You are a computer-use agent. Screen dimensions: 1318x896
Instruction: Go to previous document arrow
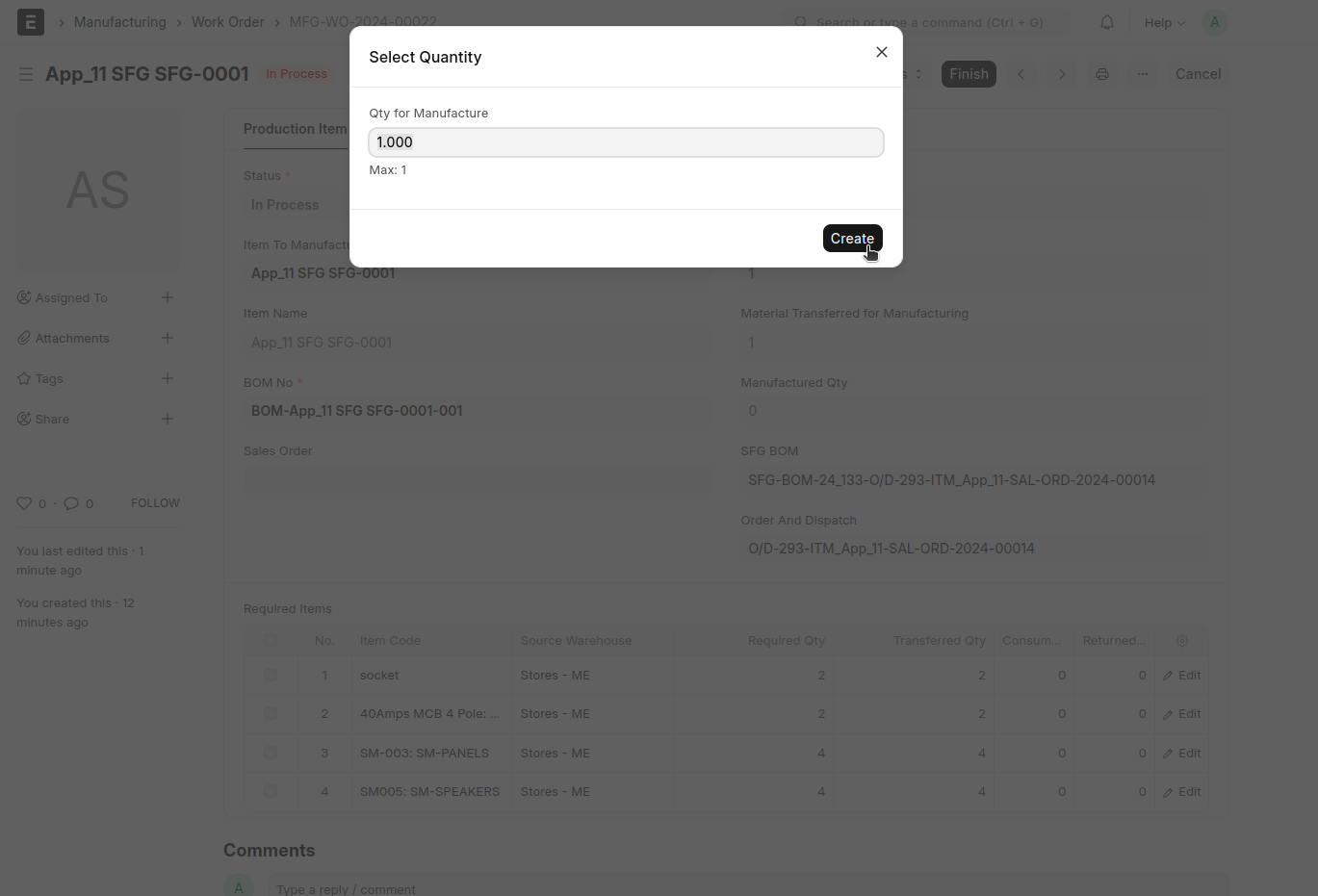(x=1021, y=74)
